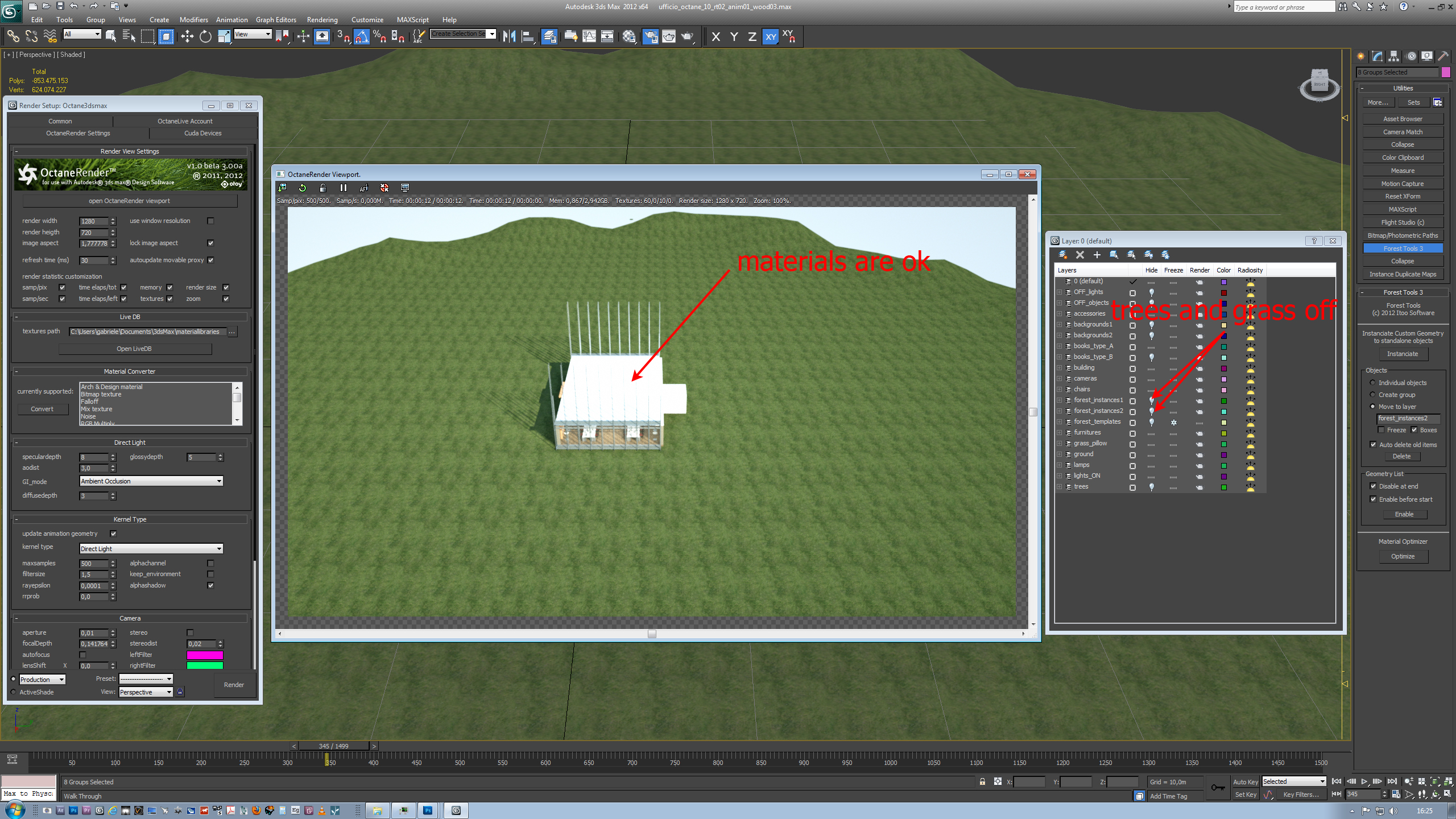Image resolution: width=1456 pixels, height=819 pixels.
Task: Expand the forest_templates layer
Action: (1059, 422)
